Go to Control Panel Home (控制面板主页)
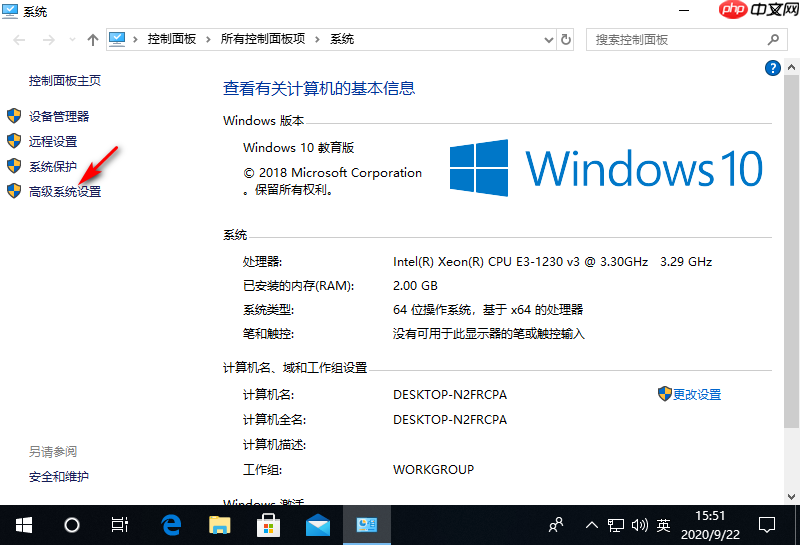Image resolution: width=800 pixels, height=545 pixels. [65, 81]
